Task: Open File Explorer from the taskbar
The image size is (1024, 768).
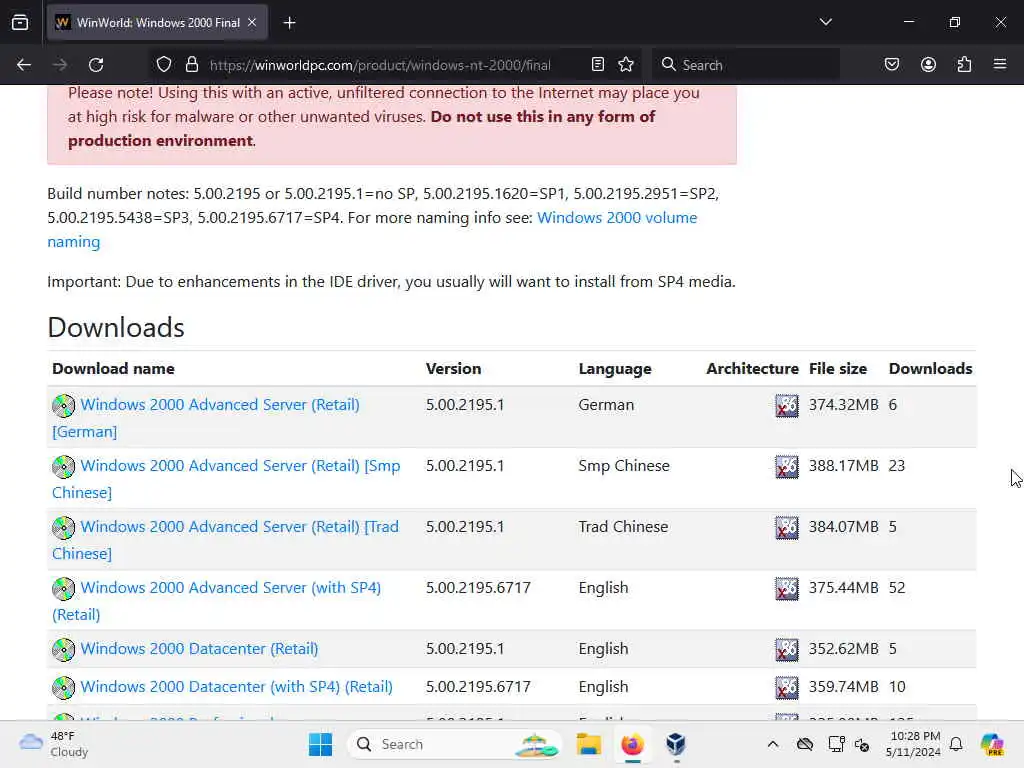Action: pyautogui.click(x=588, y=744)
